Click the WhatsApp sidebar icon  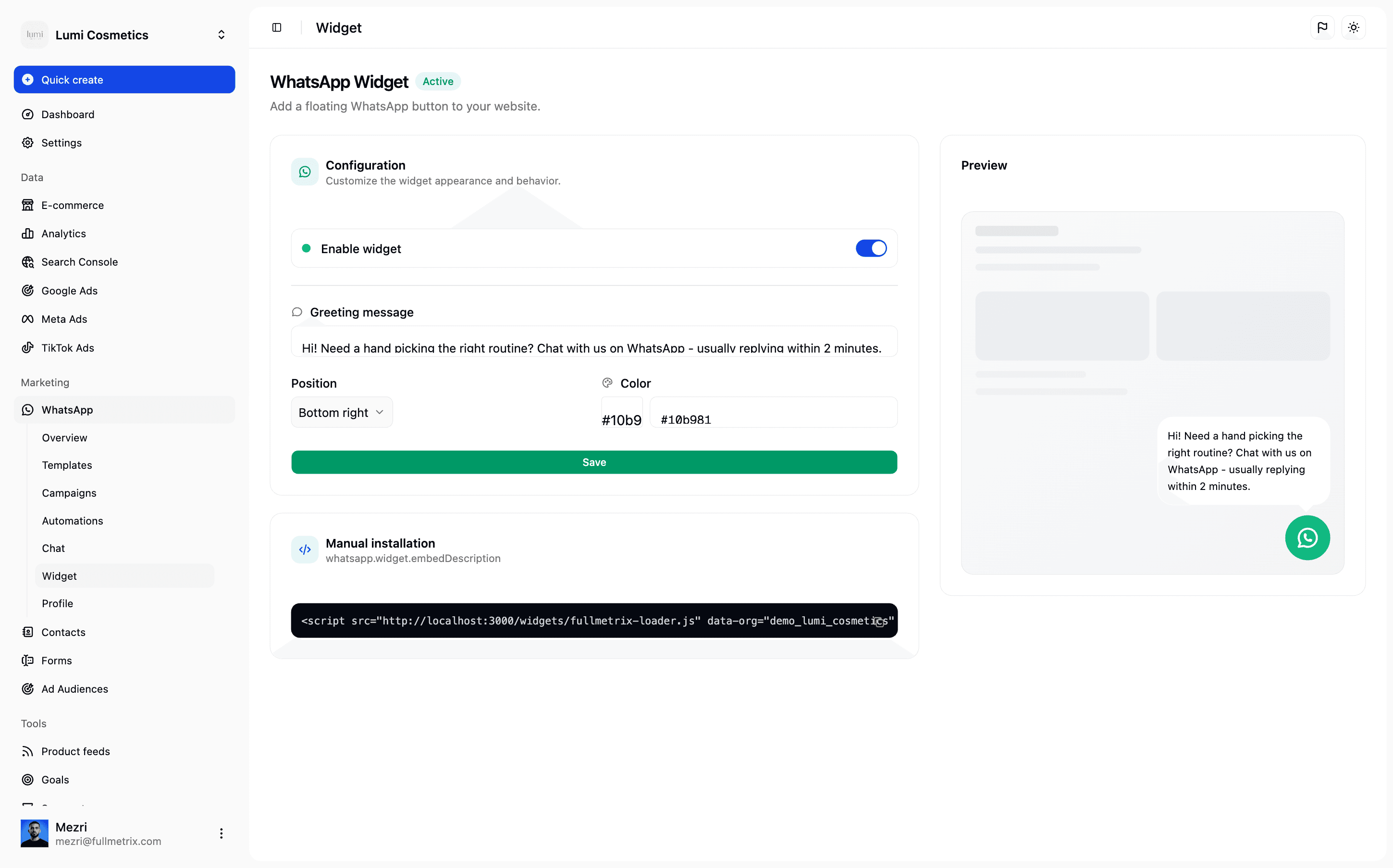click(x=27, y=410)
